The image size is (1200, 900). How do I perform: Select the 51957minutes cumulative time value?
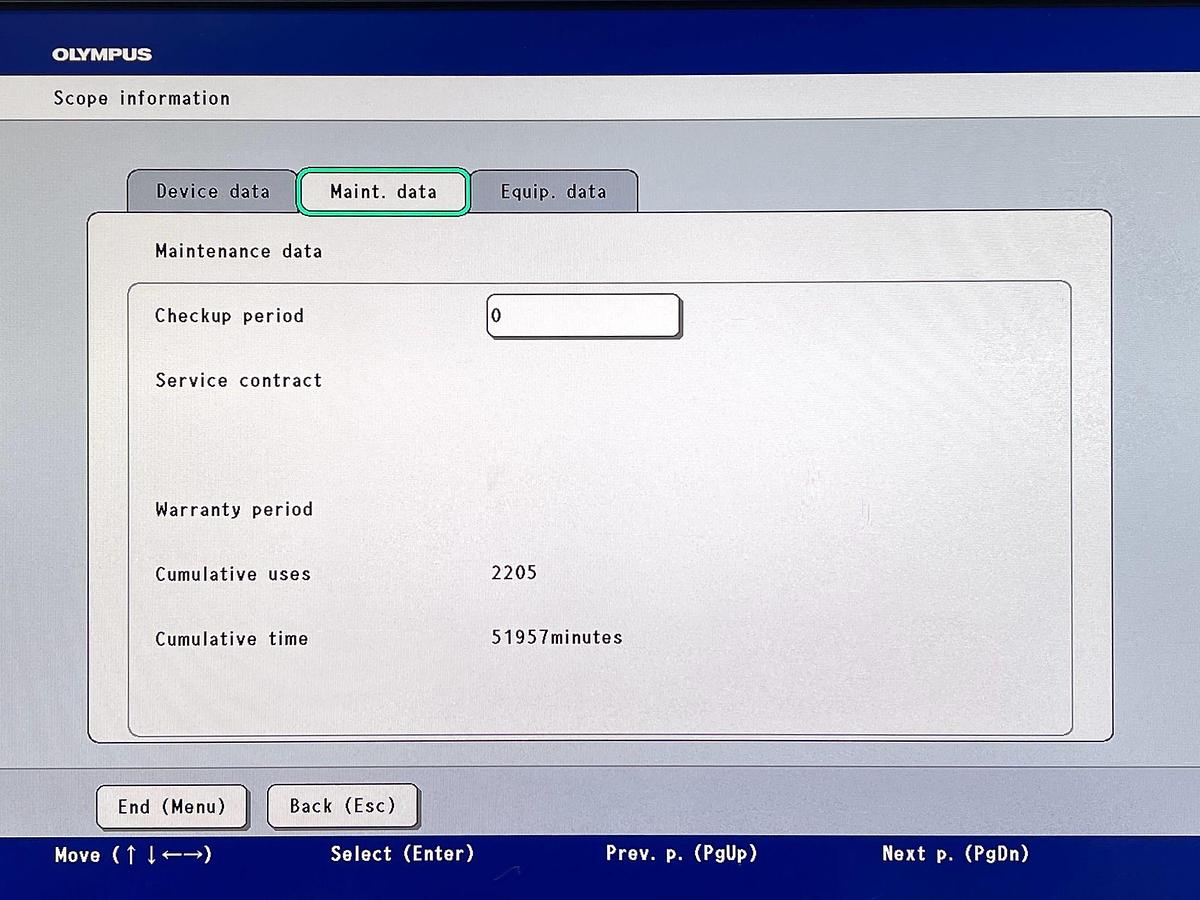pyautogui.click(x=556, y=637)
